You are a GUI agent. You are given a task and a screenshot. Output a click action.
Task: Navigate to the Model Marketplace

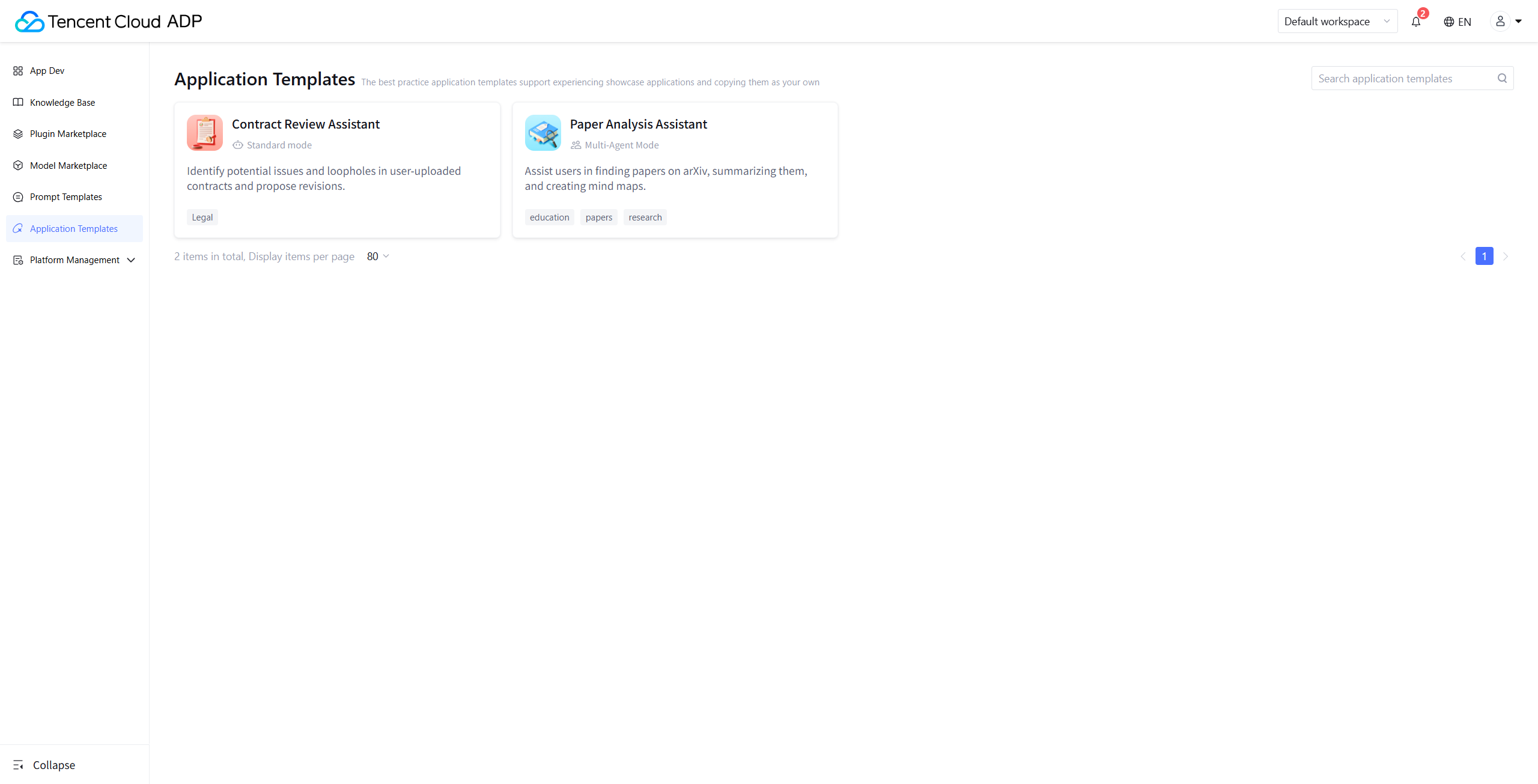tap(68, 166)
